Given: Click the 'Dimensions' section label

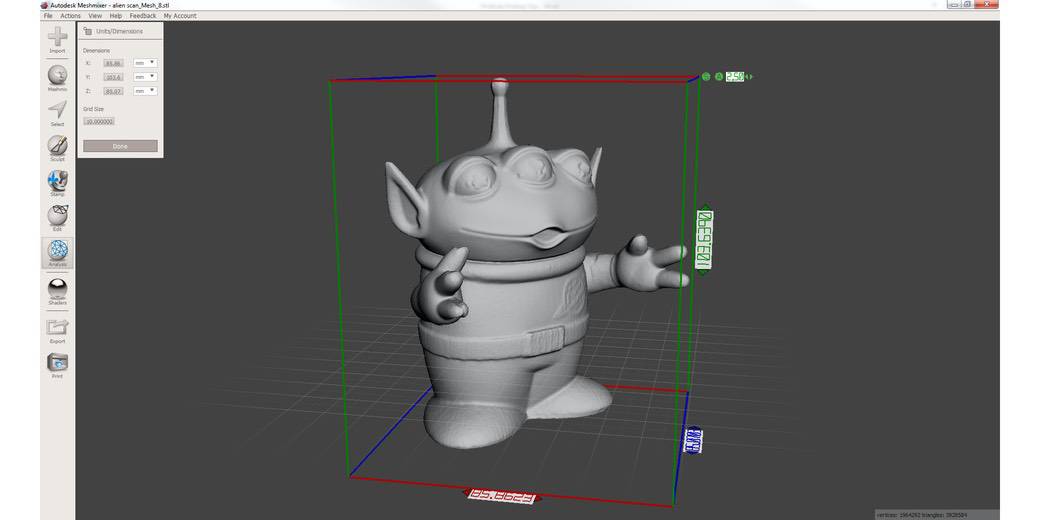Looking at the screenshot, I should (96, 50).
